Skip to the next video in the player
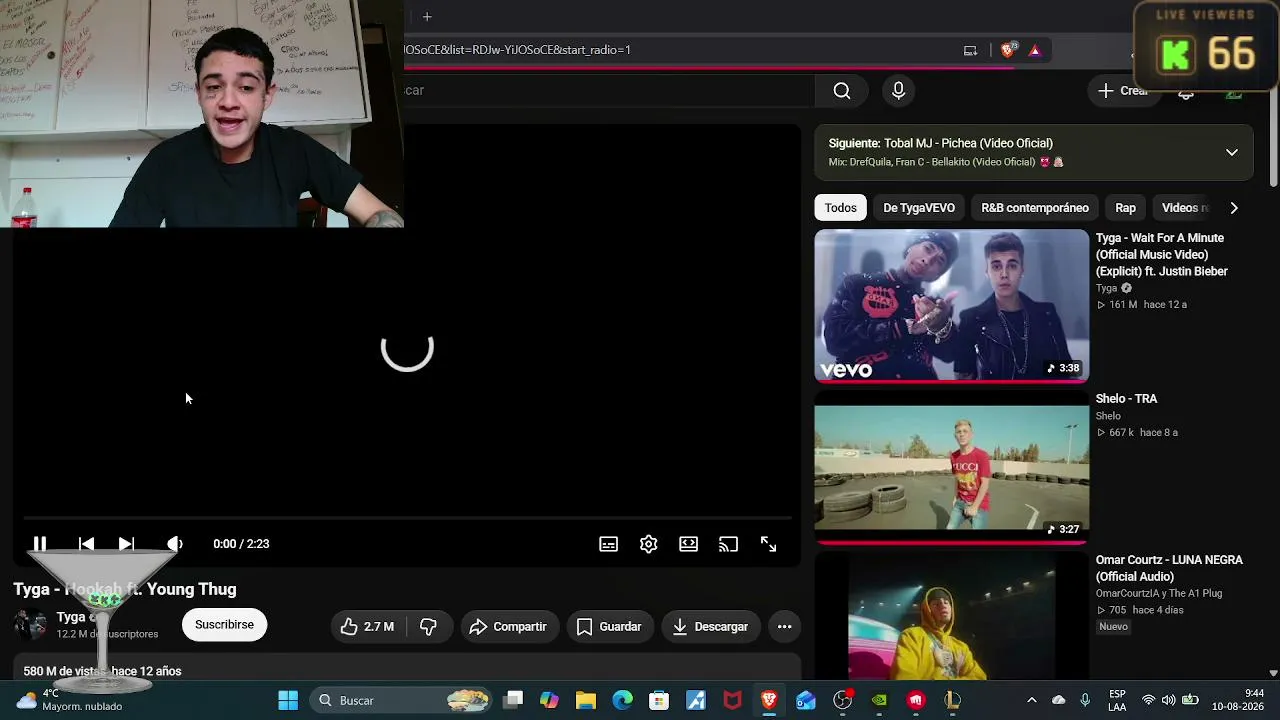Viewport: 1280px width, 720px height. [x=126, y=544]
